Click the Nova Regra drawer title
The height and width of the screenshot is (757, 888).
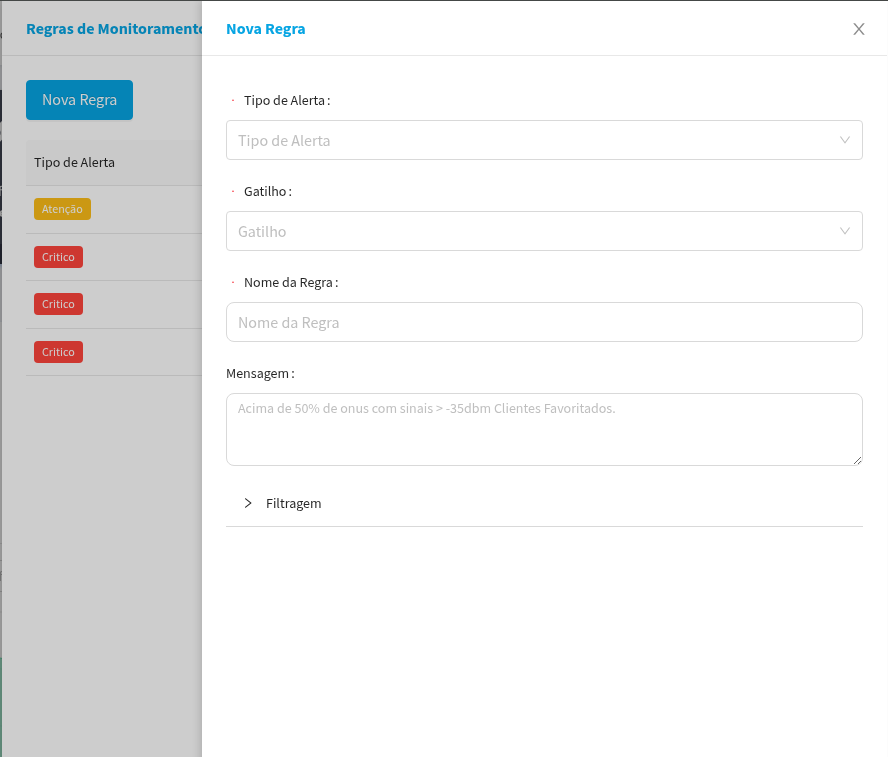click(266, 29)
